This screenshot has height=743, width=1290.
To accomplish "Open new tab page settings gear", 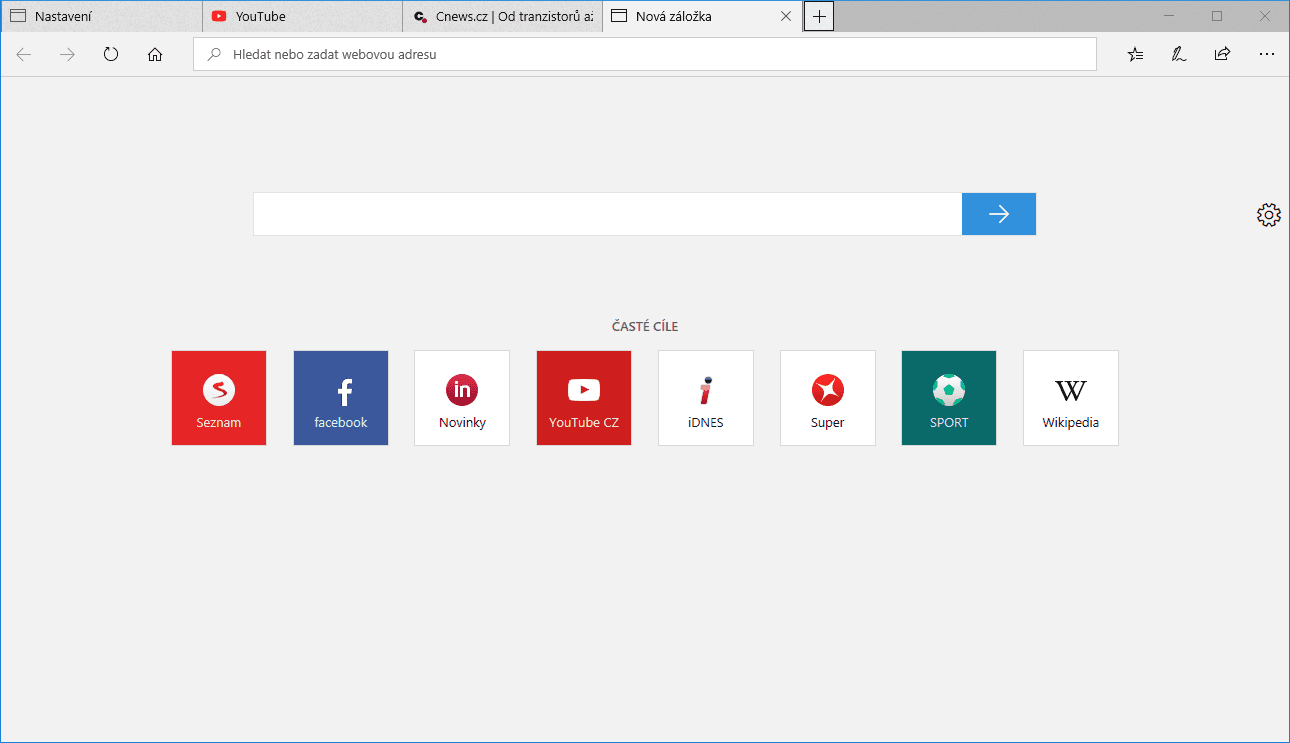I will click(x=1268, y=214).
